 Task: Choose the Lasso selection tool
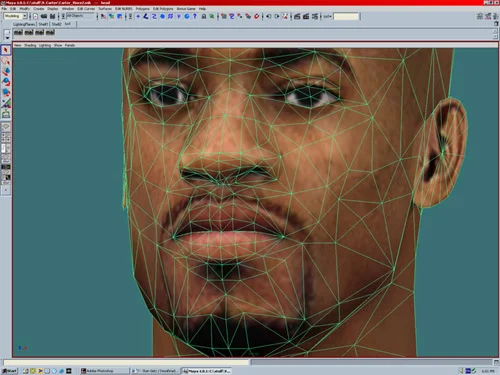pyautogui.click(x=6, y=61)
